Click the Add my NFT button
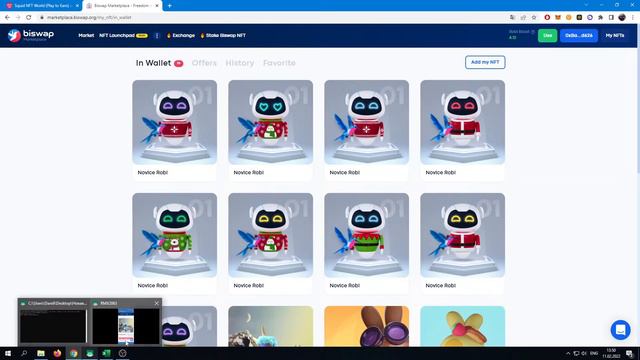 pos(485,62)
